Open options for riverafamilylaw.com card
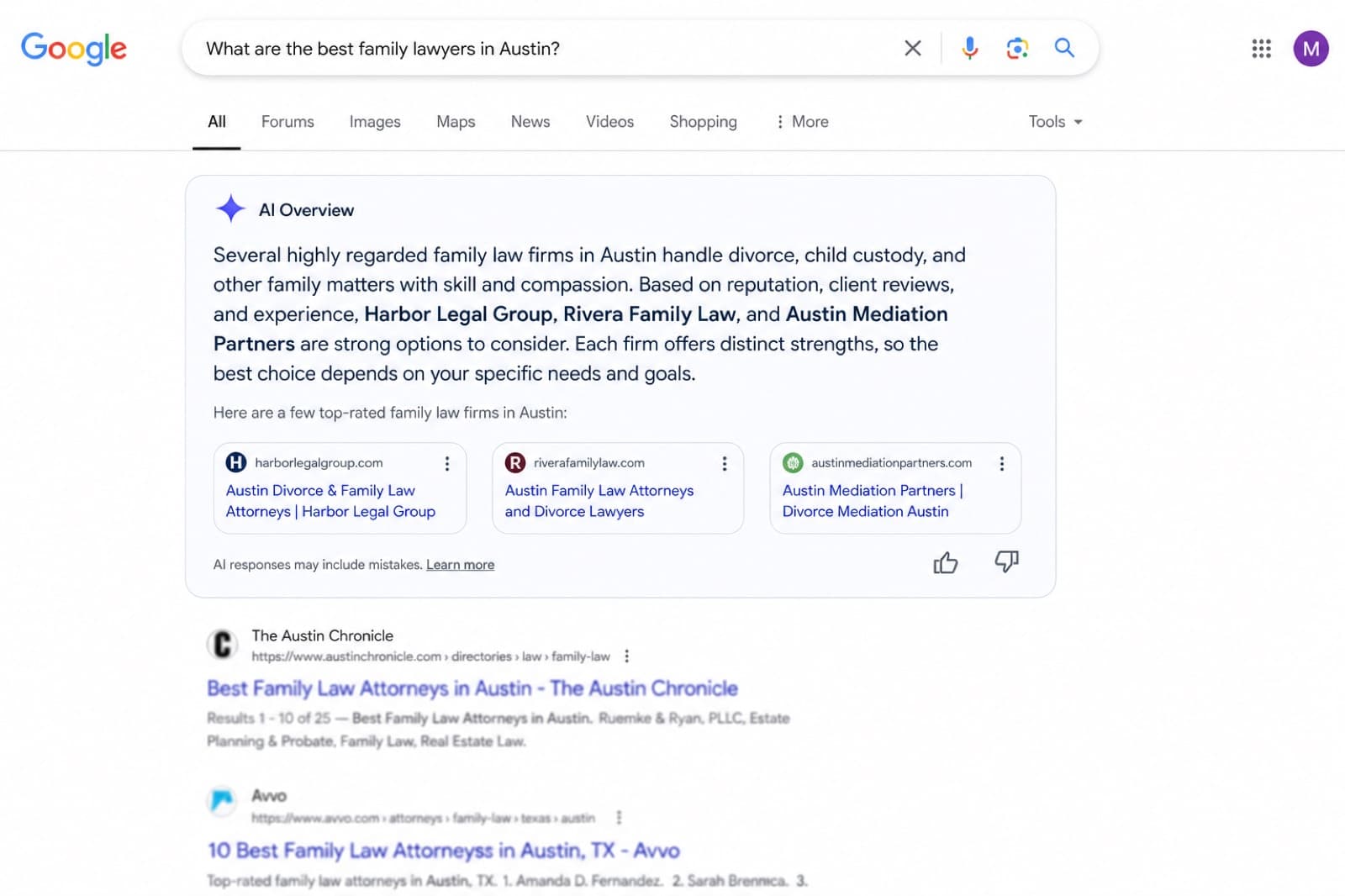Viewport: 1345px width, 896px height. click(x=725, y=463)
